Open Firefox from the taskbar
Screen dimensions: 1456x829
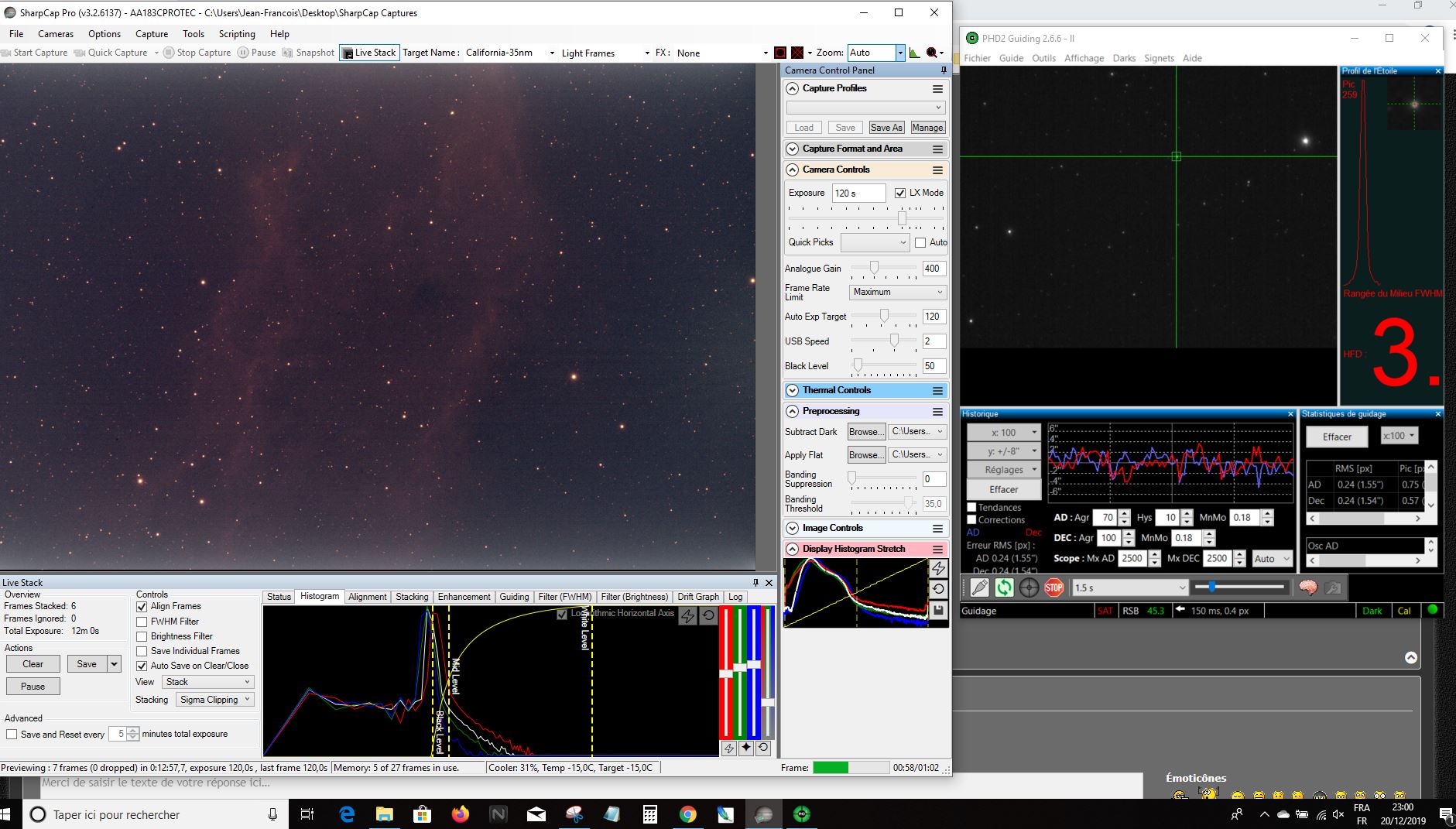pos(461,814)
